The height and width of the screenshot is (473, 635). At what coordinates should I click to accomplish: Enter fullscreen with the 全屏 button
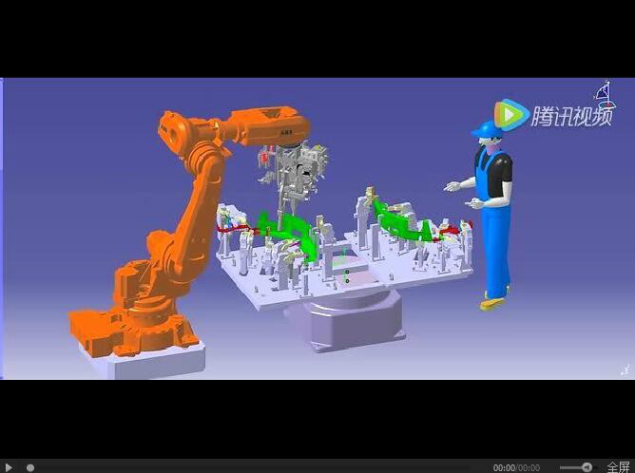coord(617,467)
